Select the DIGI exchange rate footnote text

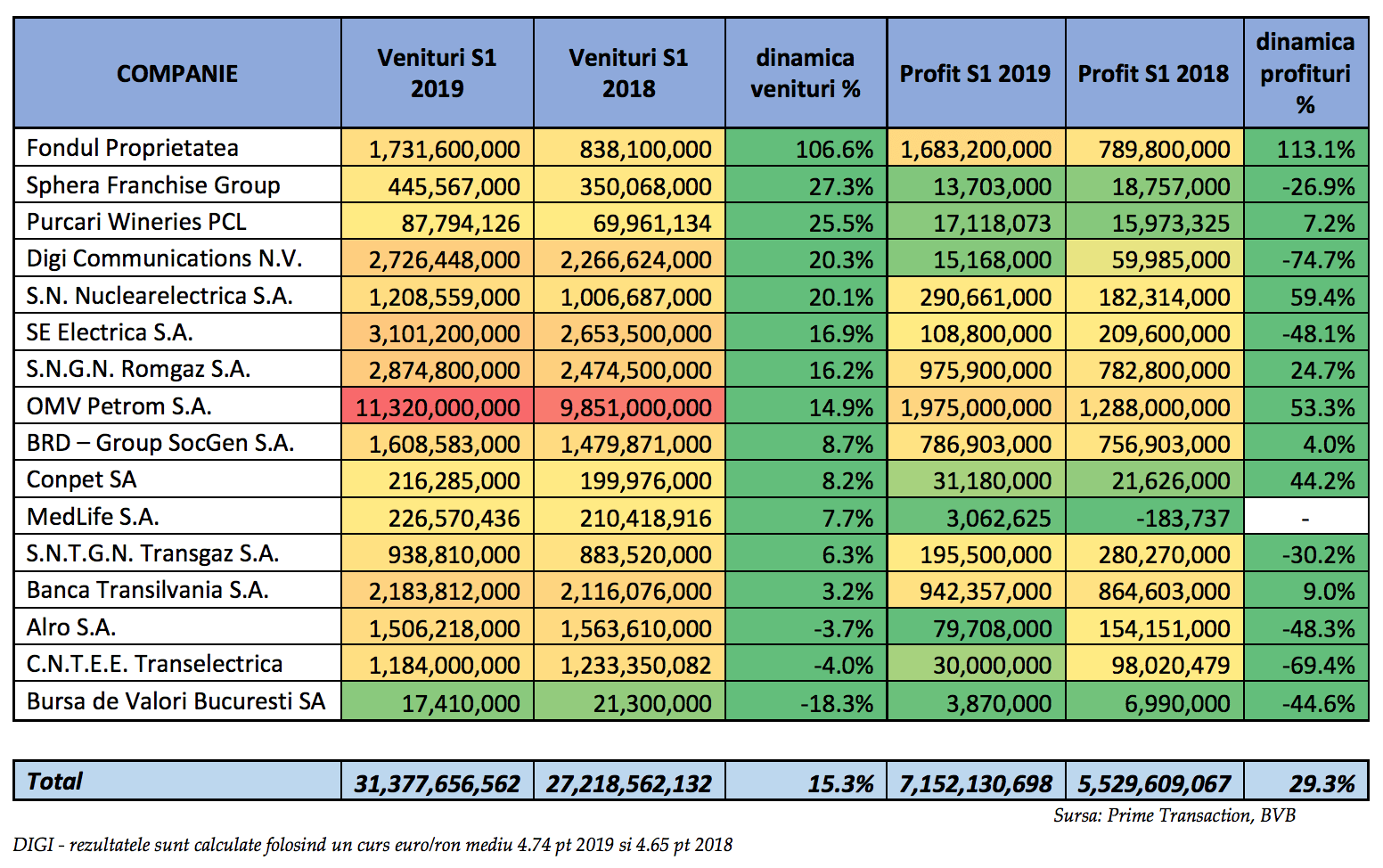pos(372,845)
